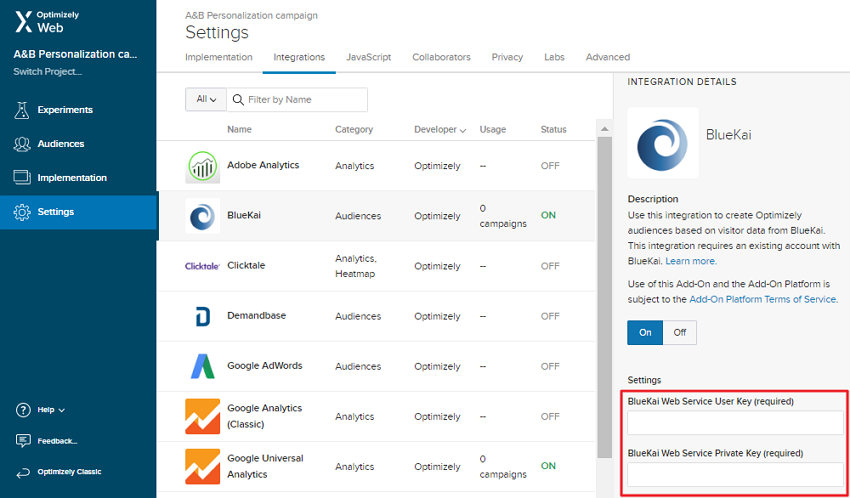Image resolution: width=850 pixels, height=498 pixels.
Task: Open Audiences people icon in sidebar
Action: point(22,144)
